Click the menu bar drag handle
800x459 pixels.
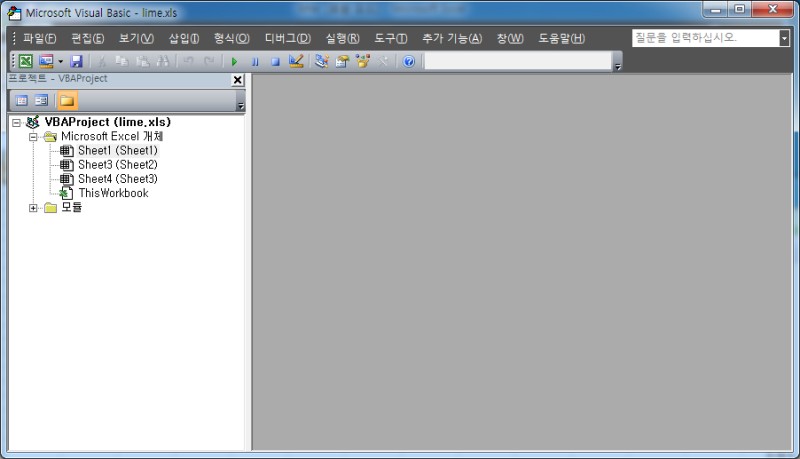click(14, 38)
